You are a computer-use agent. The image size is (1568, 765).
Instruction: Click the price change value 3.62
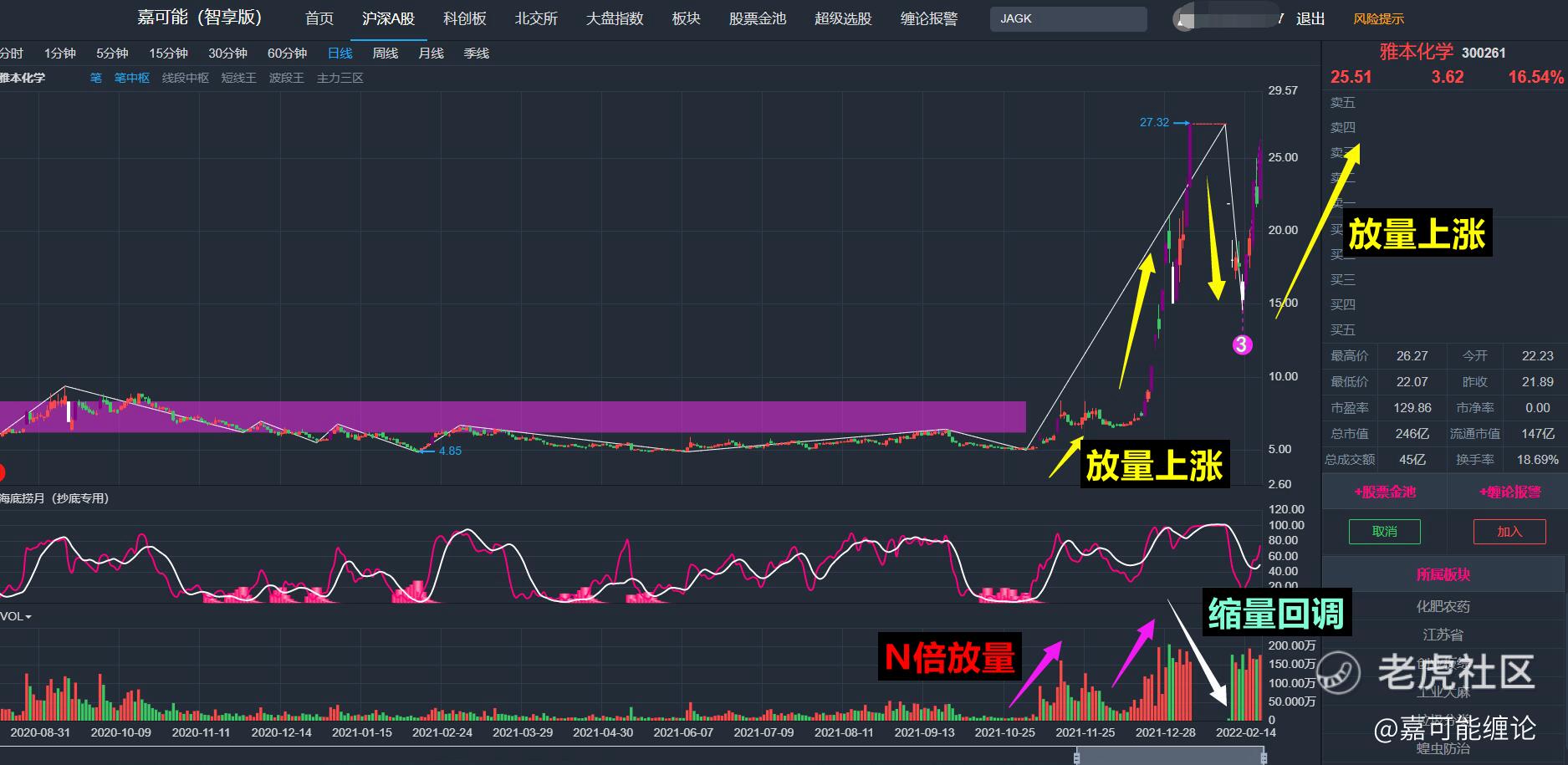click(1448, 77)
